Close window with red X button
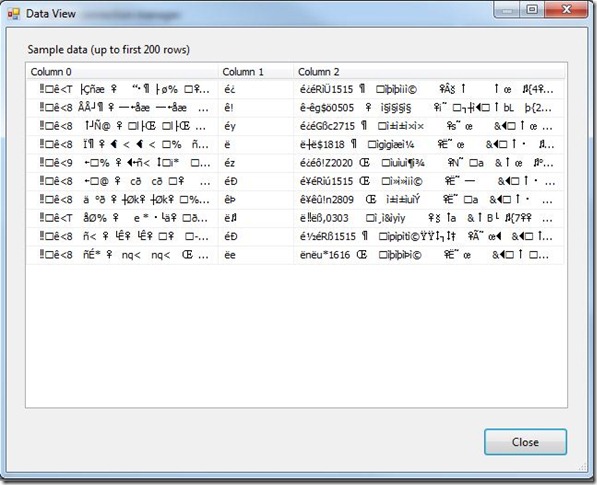The width and height of the screenshot is (597, 485). pyautogui.click(x=566, y=10)
